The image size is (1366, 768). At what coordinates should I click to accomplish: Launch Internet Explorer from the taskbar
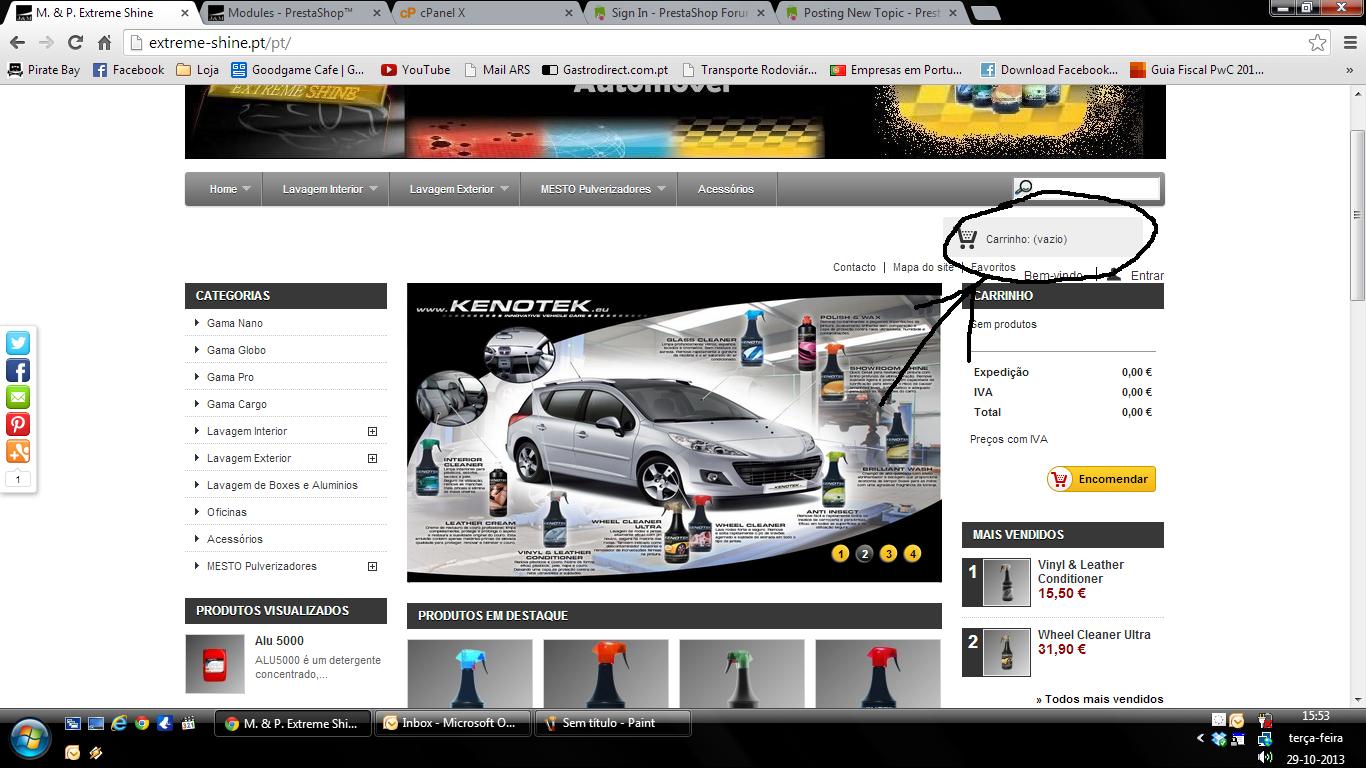pos(119,723)
